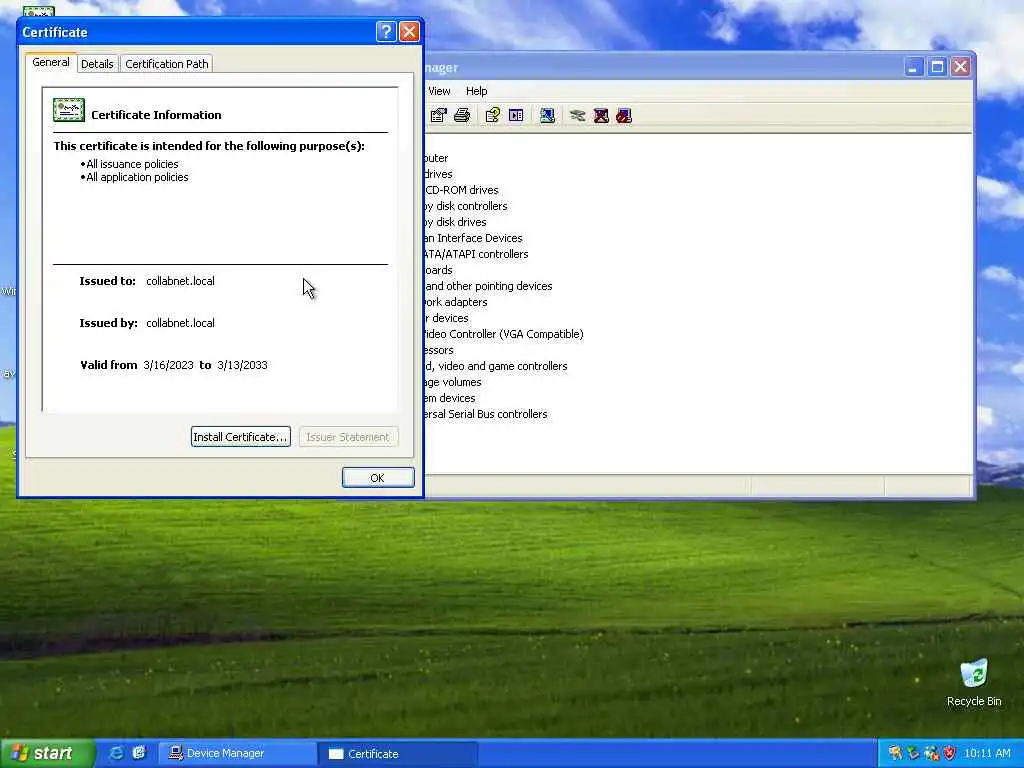Image resolution: width=1024 pixels, height=768 pixels.
Task: Close the Certificate dialog
Action: [x=409, y=31]
